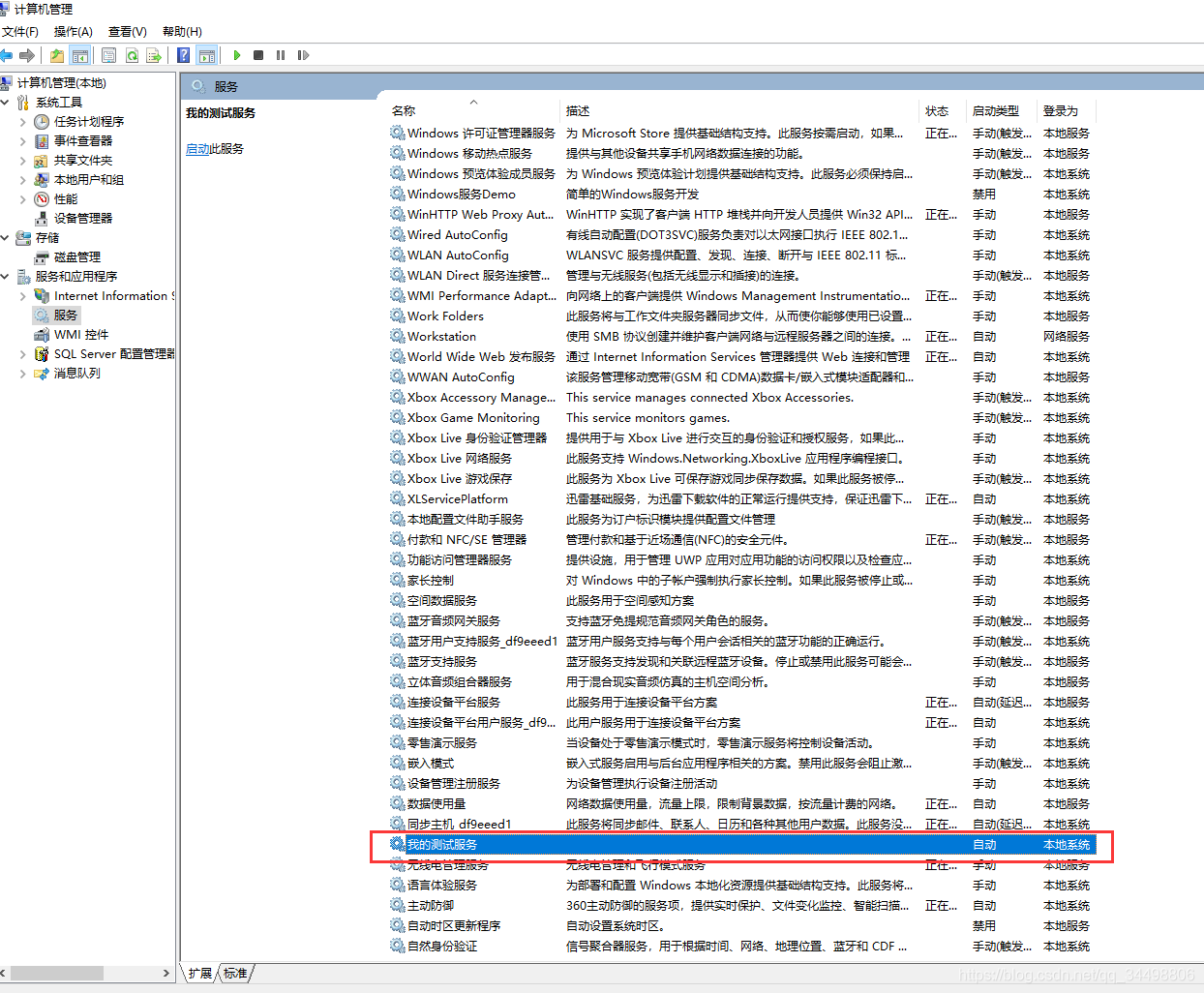Image resolution: width=1204 pixels, height=993 pixels.
Task: Open the blue Help question mark icon
Action: [184, 55]
